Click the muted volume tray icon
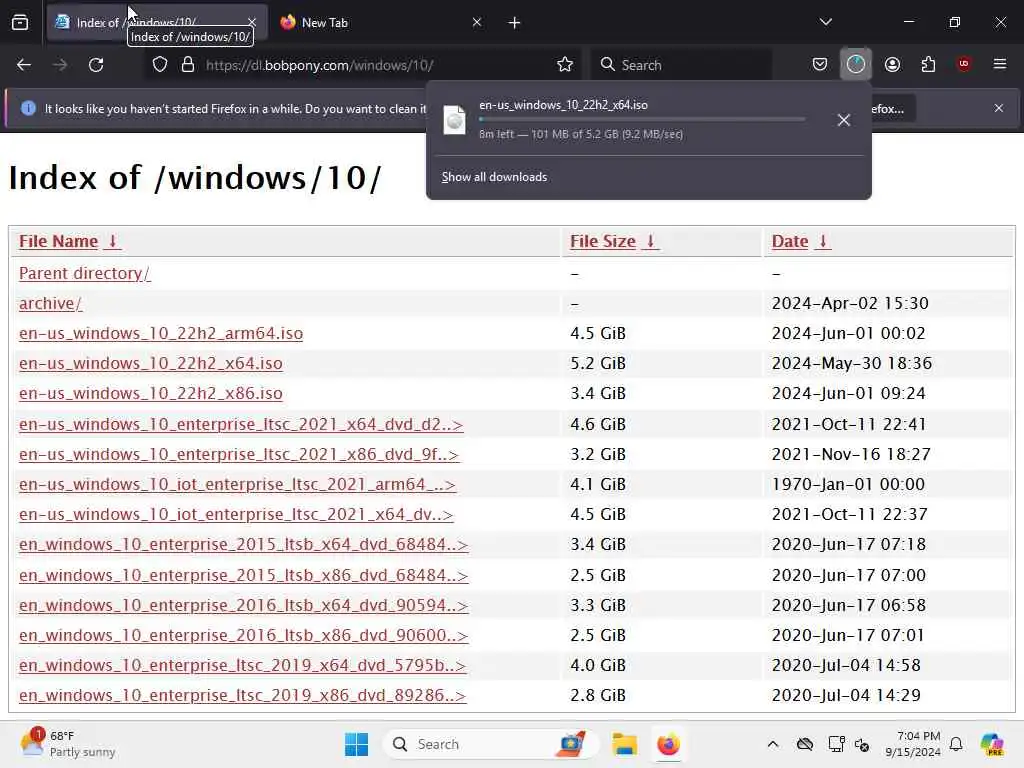 coord(862,744)
